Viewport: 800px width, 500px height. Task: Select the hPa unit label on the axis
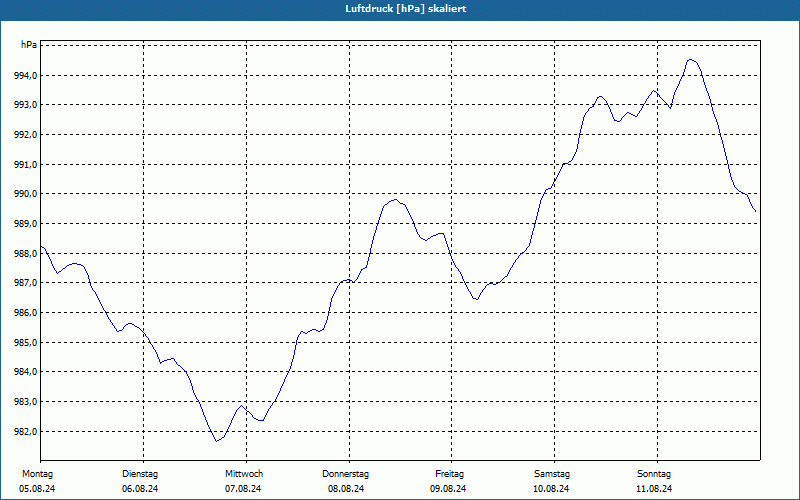29,45
